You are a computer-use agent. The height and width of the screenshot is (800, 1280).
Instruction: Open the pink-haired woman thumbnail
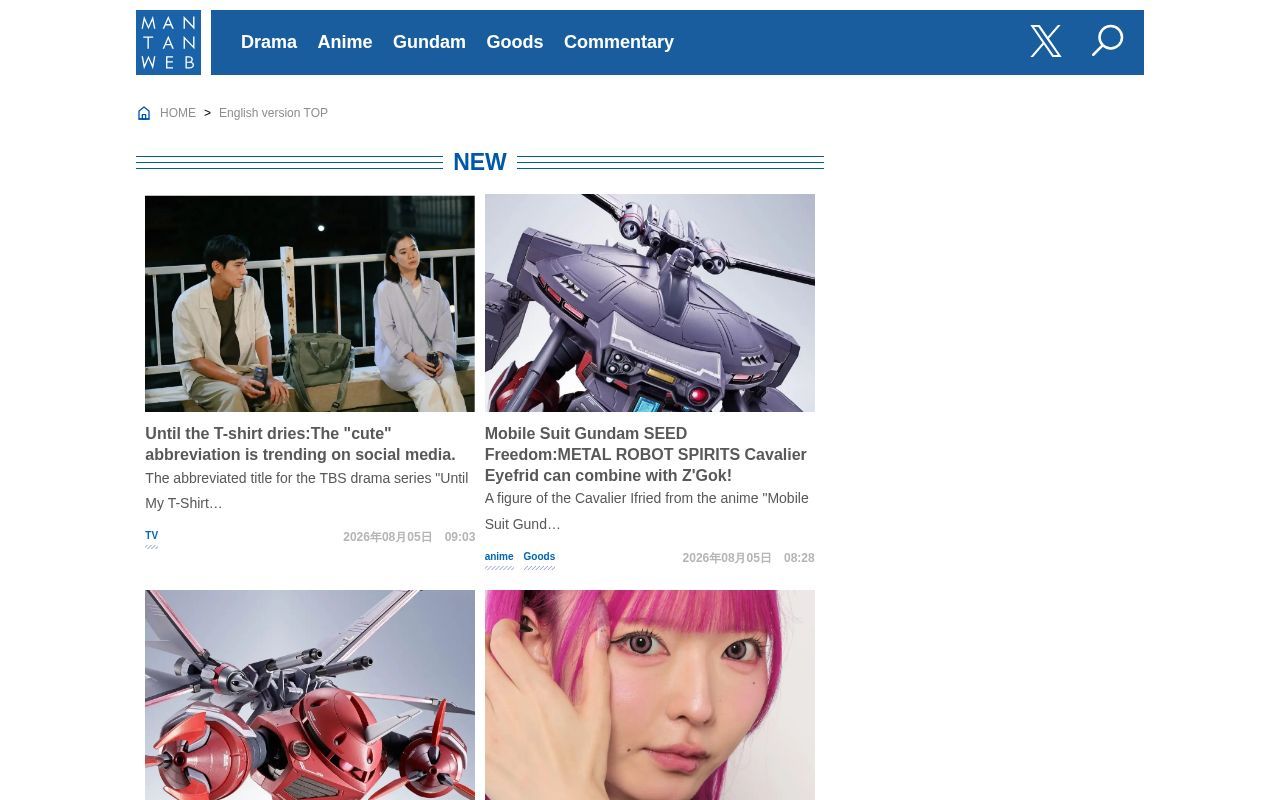650,695
